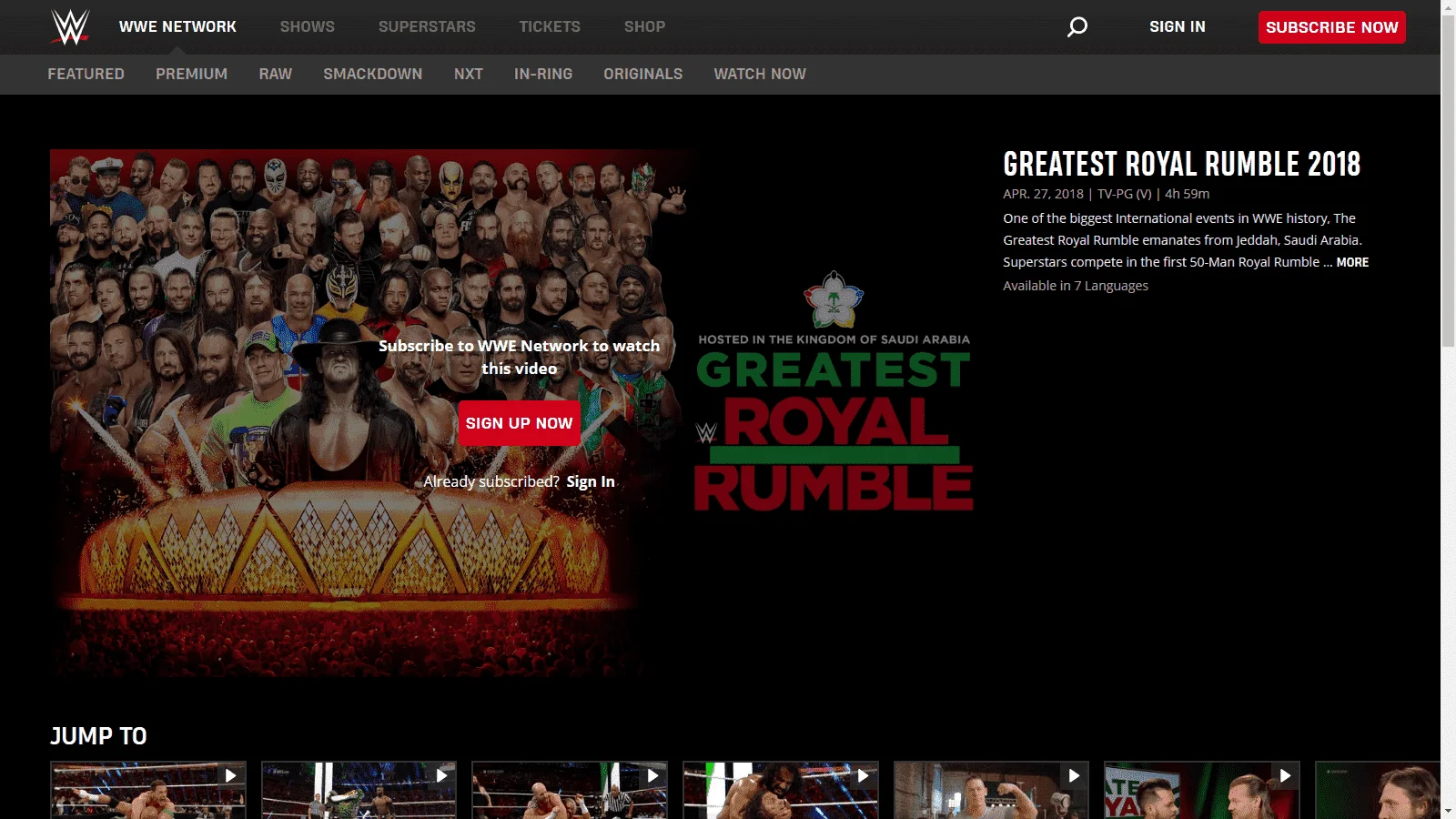Select the Featured tab
The height and width of the screenshot is (819, 1456).
[x=86, y=75]
